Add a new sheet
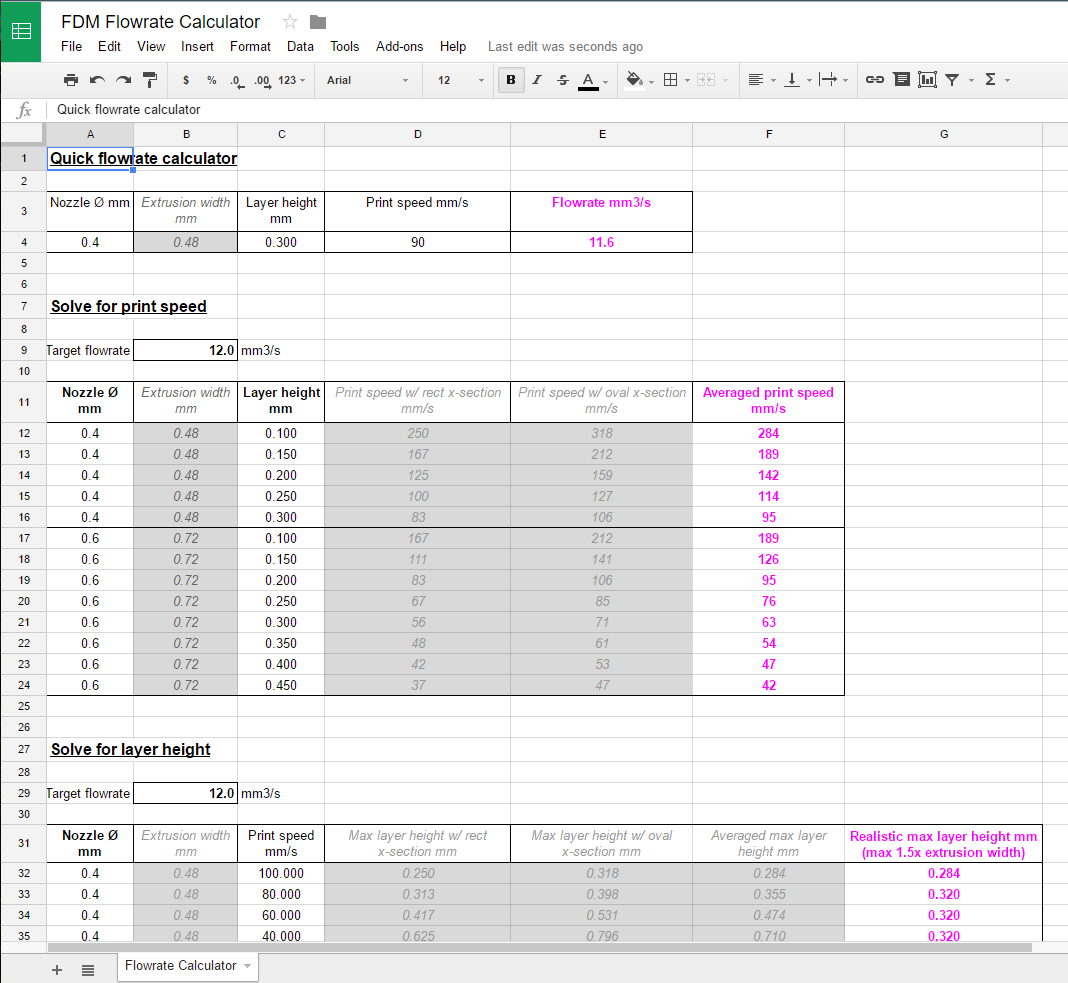This screenshot has width=1068, height=983. pos(57,970)
